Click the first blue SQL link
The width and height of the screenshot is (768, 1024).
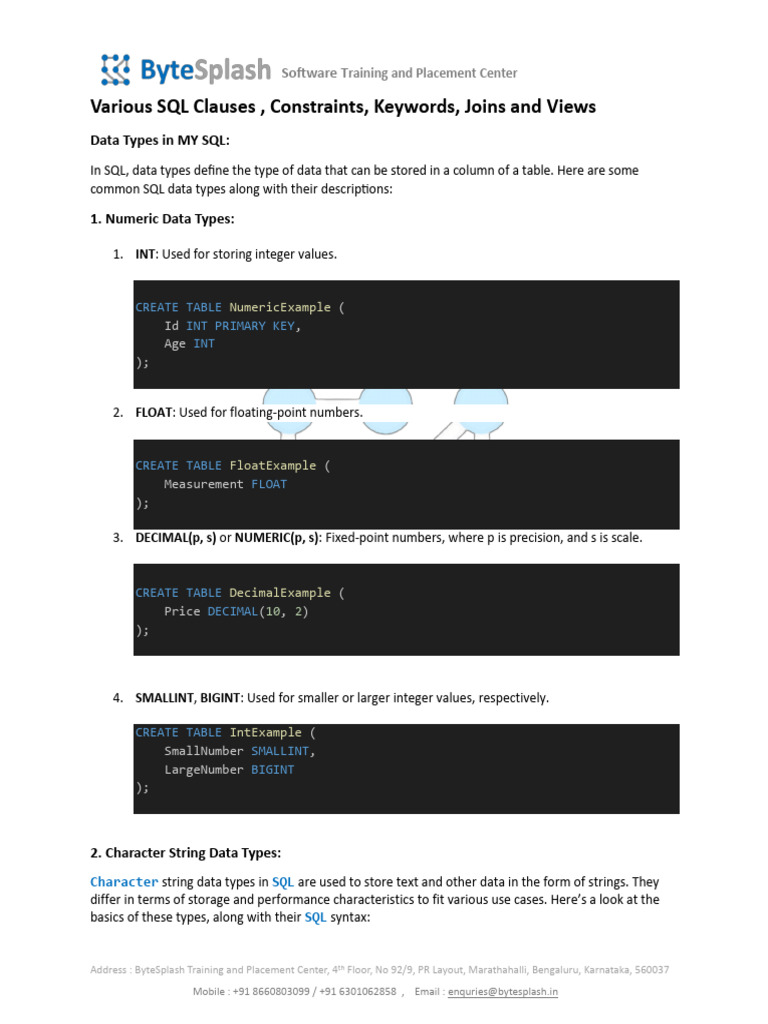pos(283,882)
